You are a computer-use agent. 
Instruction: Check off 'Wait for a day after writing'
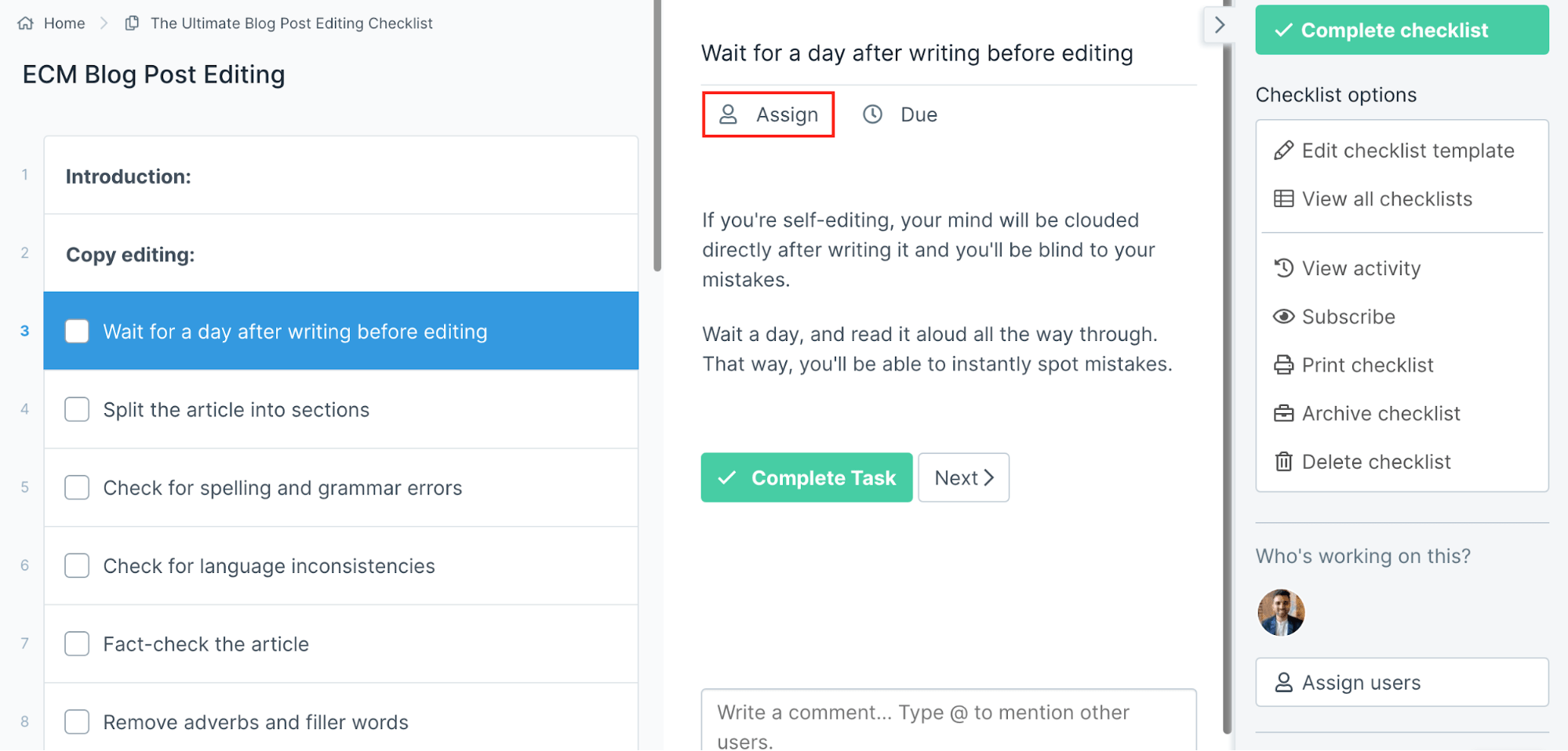[x=77, y=331]
